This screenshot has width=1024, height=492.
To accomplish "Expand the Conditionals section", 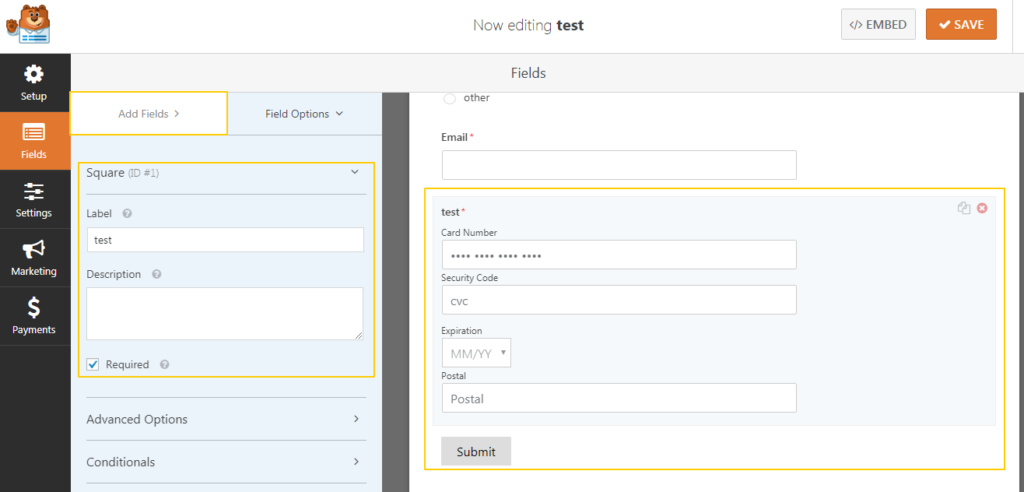I will tap(222, 462).
